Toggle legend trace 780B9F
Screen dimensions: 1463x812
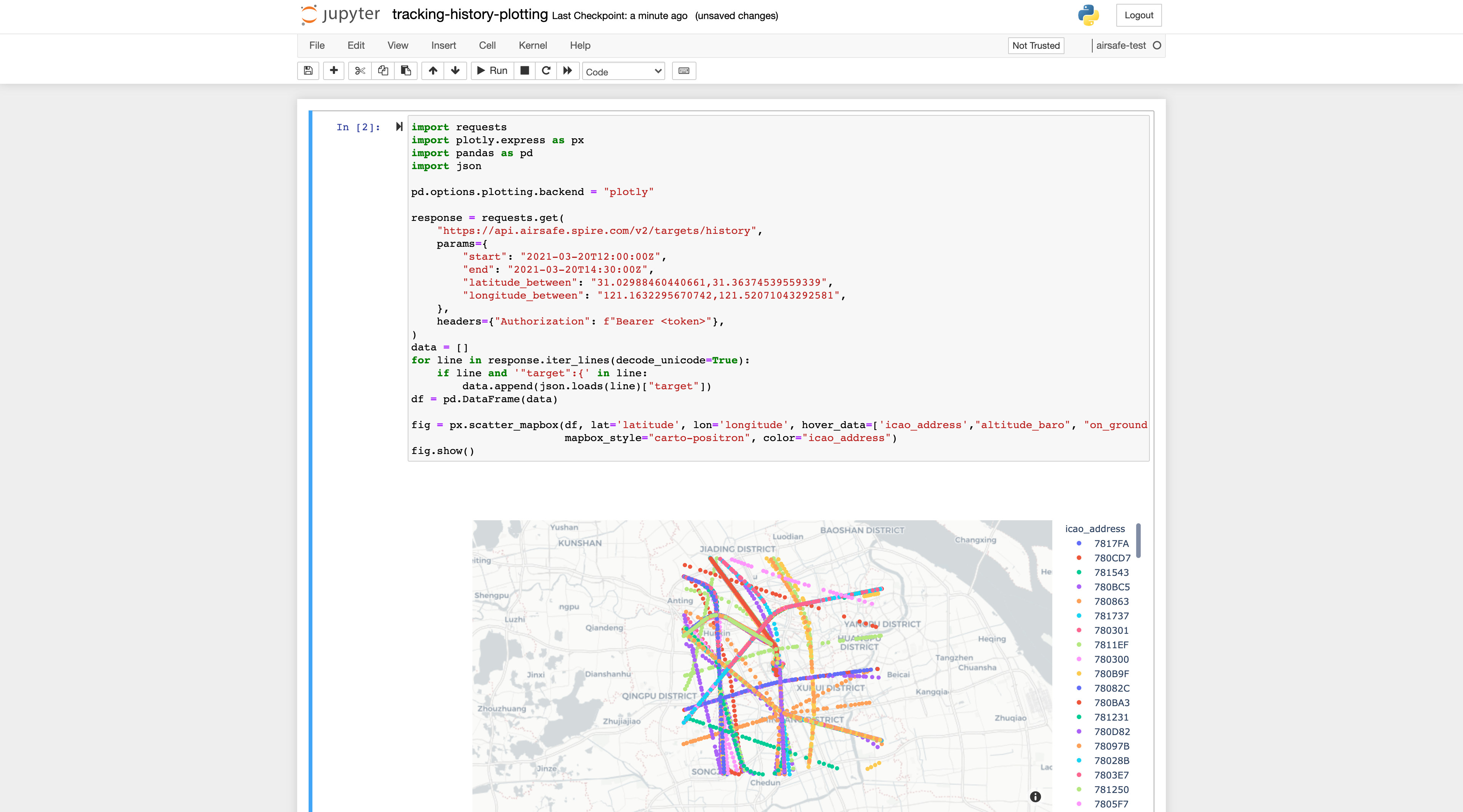point(1103,674)
